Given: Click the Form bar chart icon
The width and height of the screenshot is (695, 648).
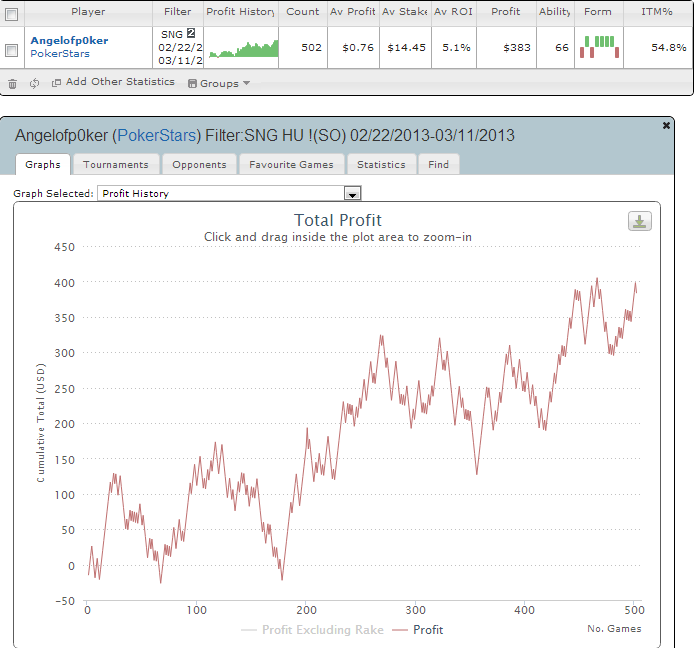Looking at the screenshot, I should point(598,47).
